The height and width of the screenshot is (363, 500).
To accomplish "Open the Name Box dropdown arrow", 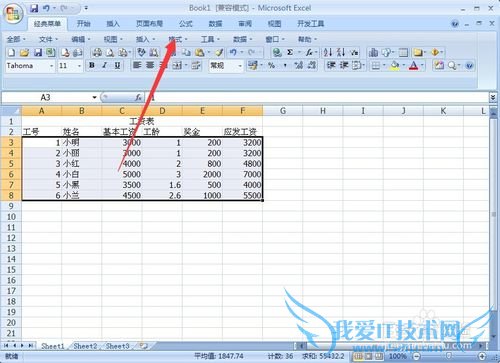I will point(94,97).
